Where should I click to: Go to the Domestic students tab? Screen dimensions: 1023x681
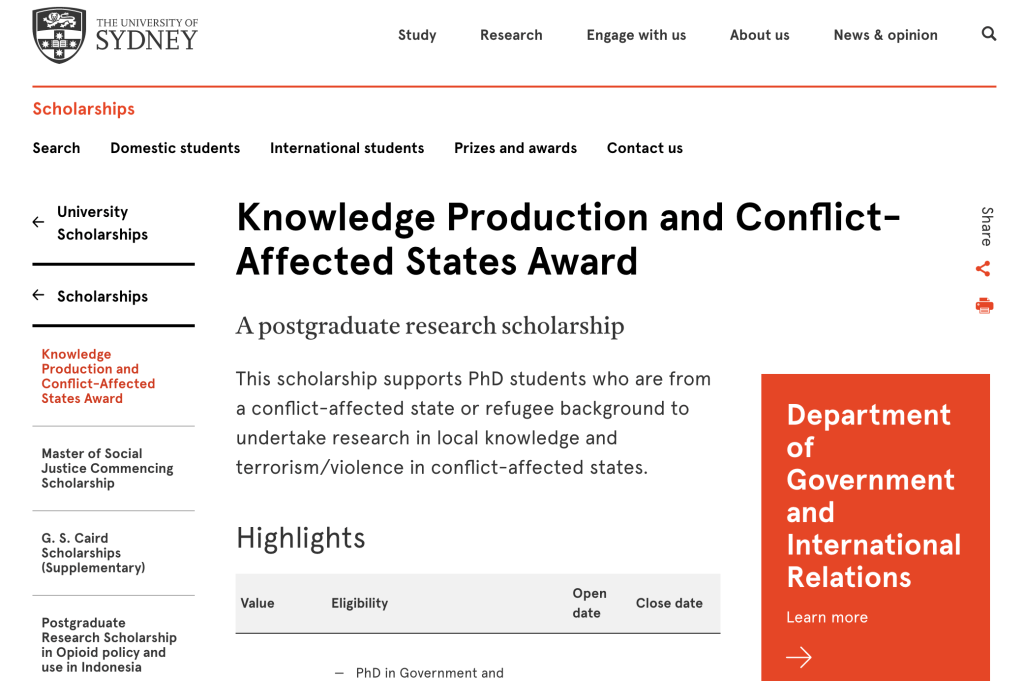tap(175, 148)
